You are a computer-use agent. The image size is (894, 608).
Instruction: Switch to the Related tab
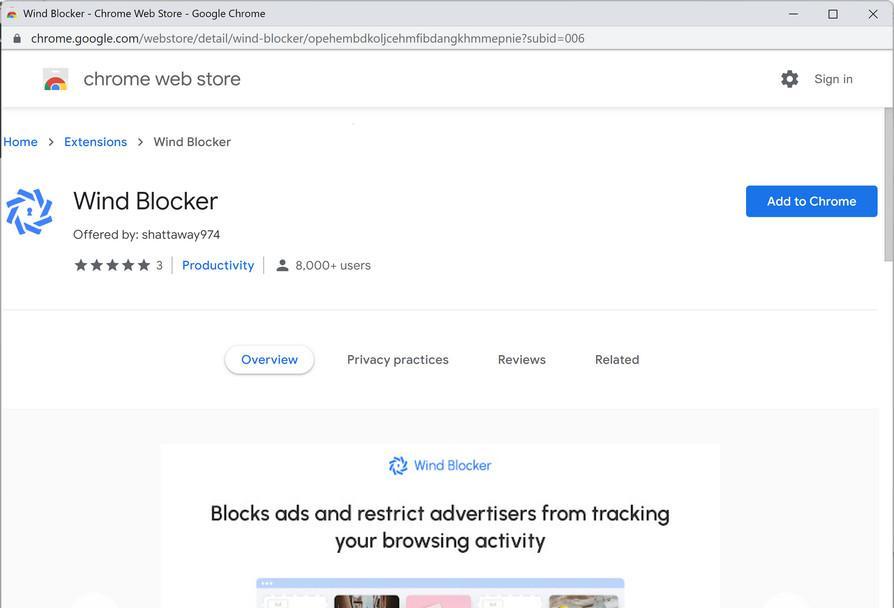pos(617,360)
